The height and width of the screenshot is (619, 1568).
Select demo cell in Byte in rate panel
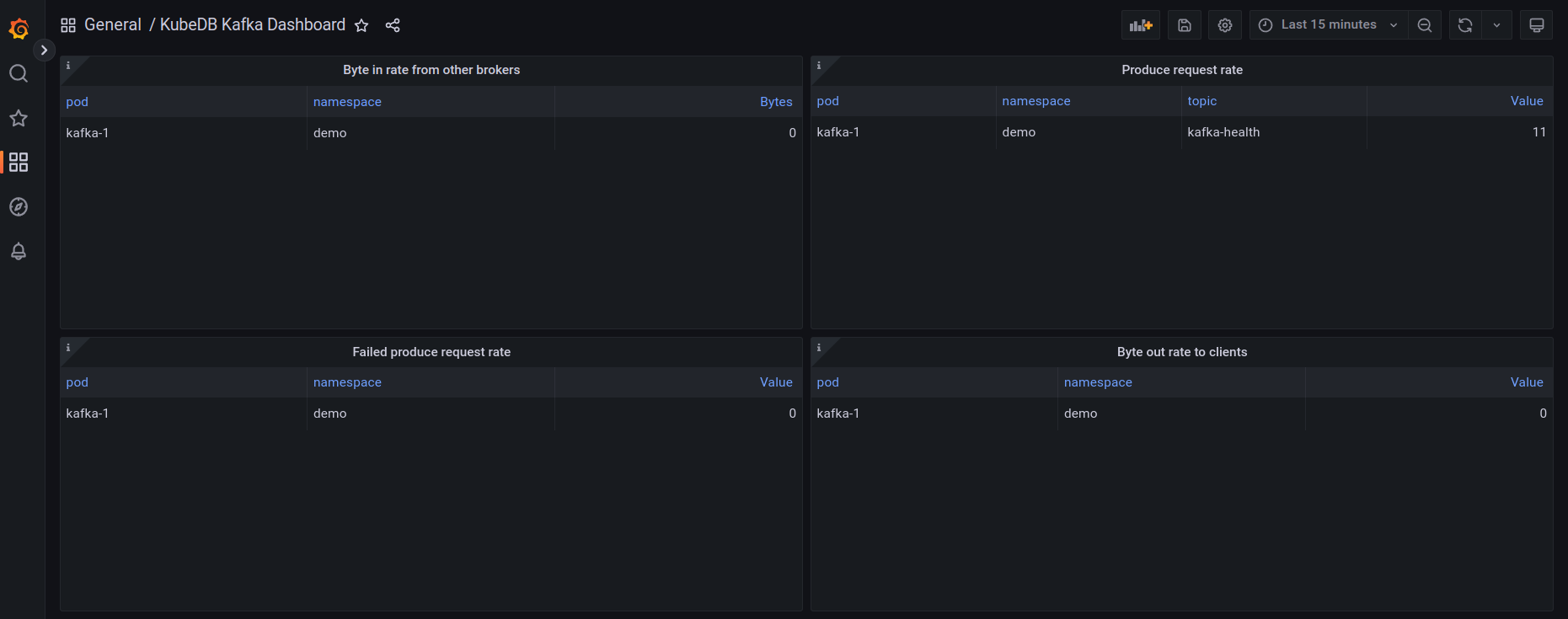431,133
